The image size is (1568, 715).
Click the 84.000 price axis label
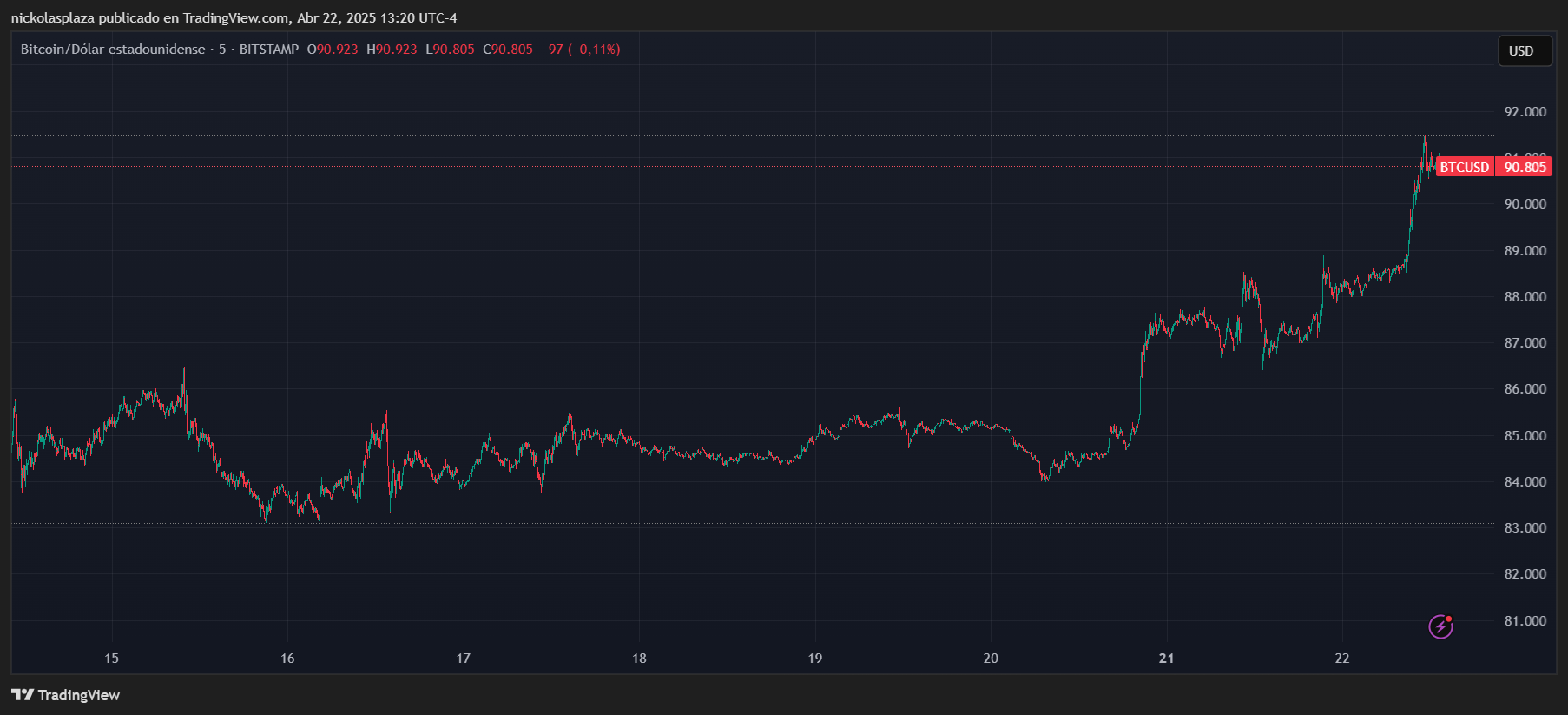coord(1525,481)
